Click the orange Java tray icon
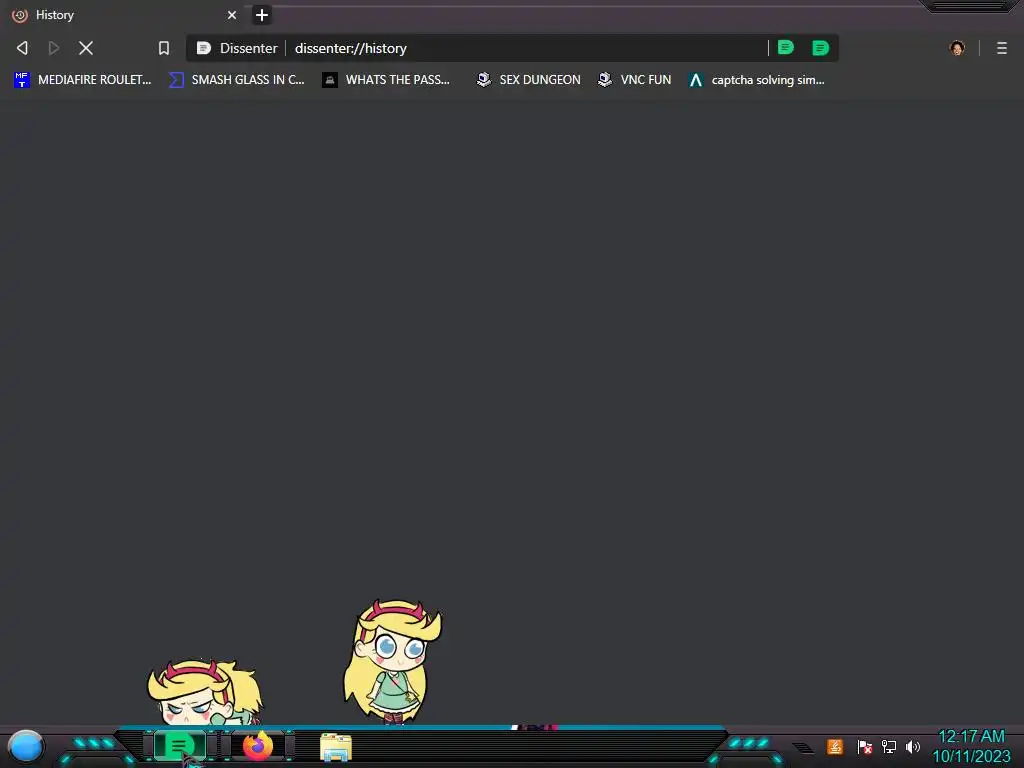1024x768 pixels. (x=835, y=746)
